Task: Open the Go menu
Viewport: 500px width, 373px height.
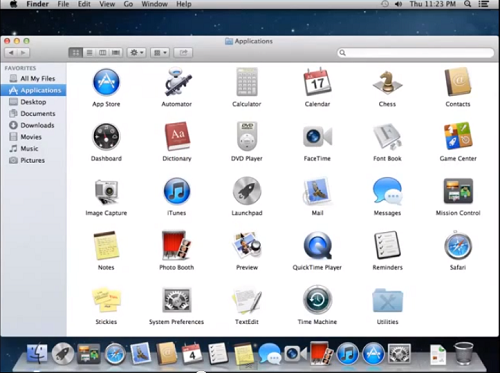Action: pyautogui.click(x=128, y=4)
